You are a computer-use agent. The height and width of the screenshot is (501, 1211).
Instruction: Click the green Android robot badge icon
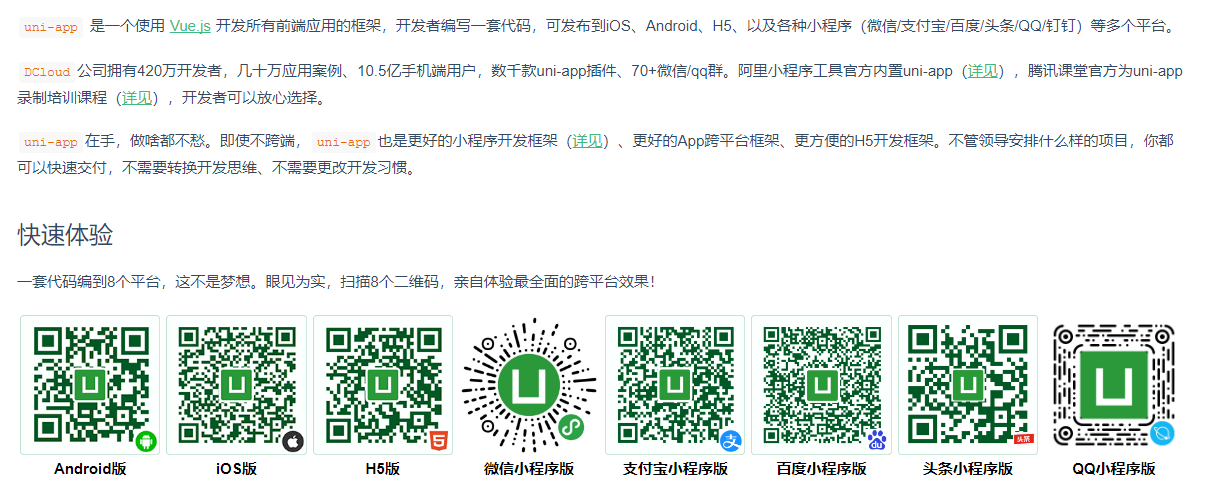point(146,441)
